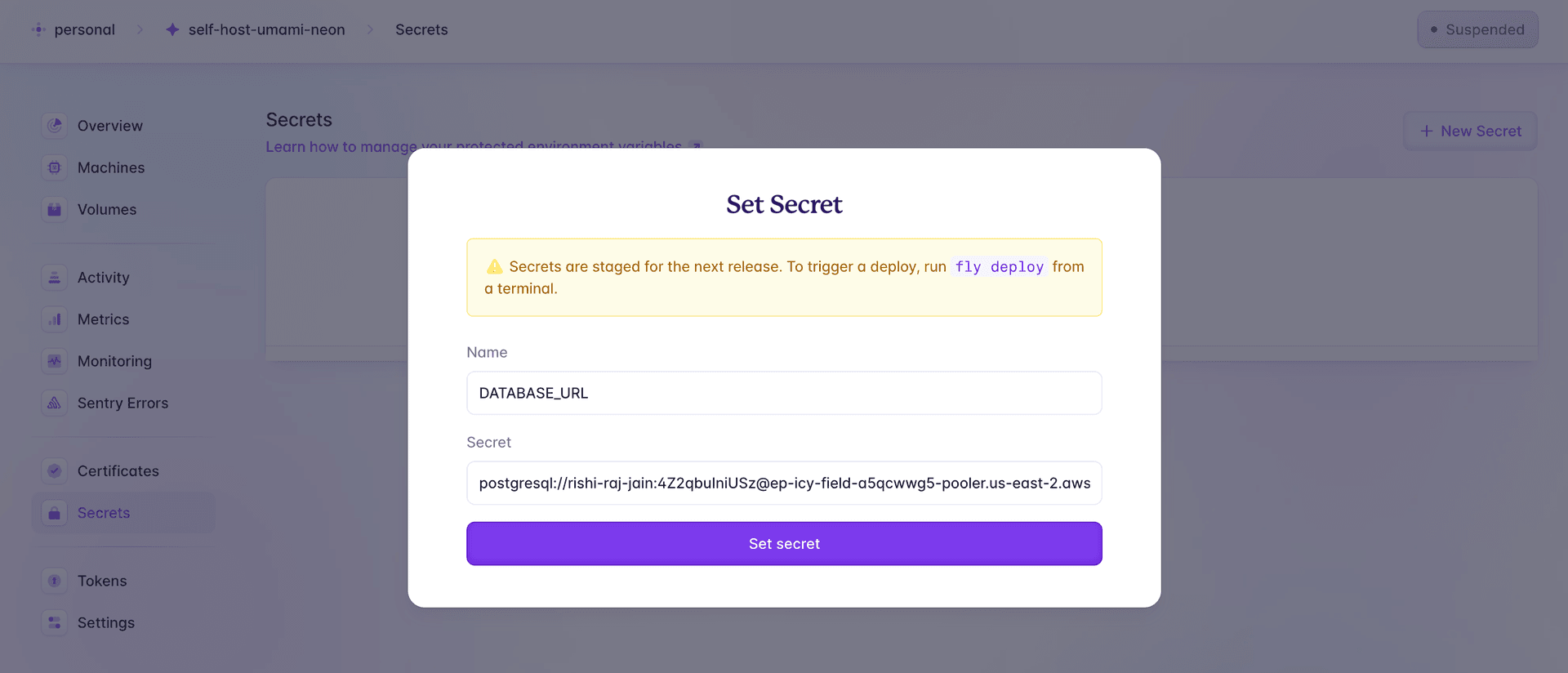Navigate to self-host-umami-neon app breadcrumb
This screenshot has width=1568, height=673.
(266, 29)
